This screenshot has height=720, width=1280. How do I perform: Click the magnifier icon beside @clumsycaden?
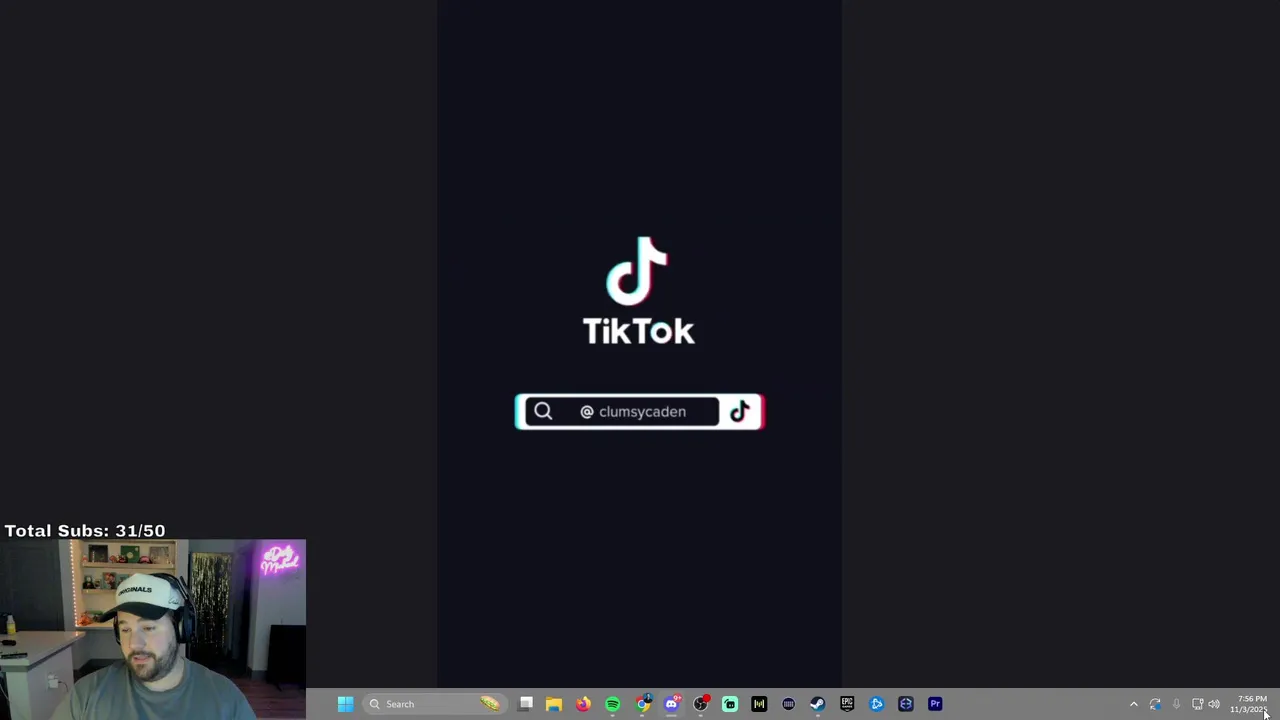click(x=542, y=412)
